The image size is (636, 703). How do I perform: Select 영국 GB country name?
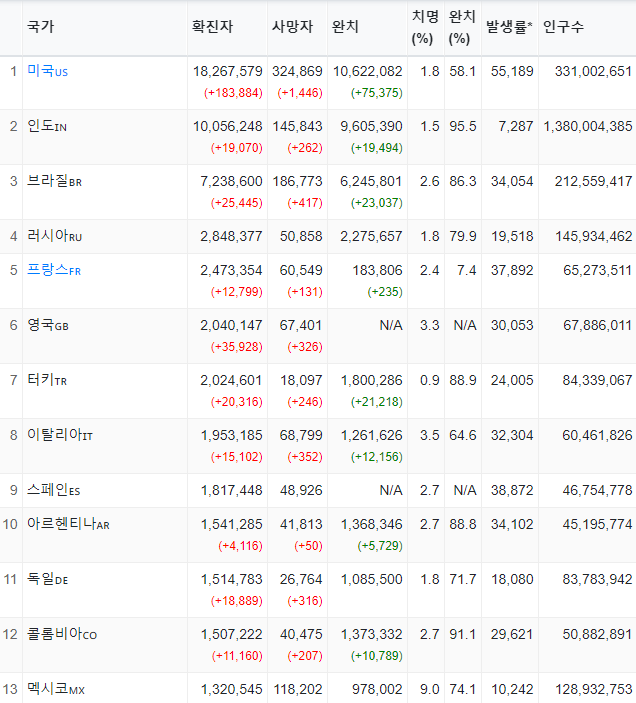point(48,325)
